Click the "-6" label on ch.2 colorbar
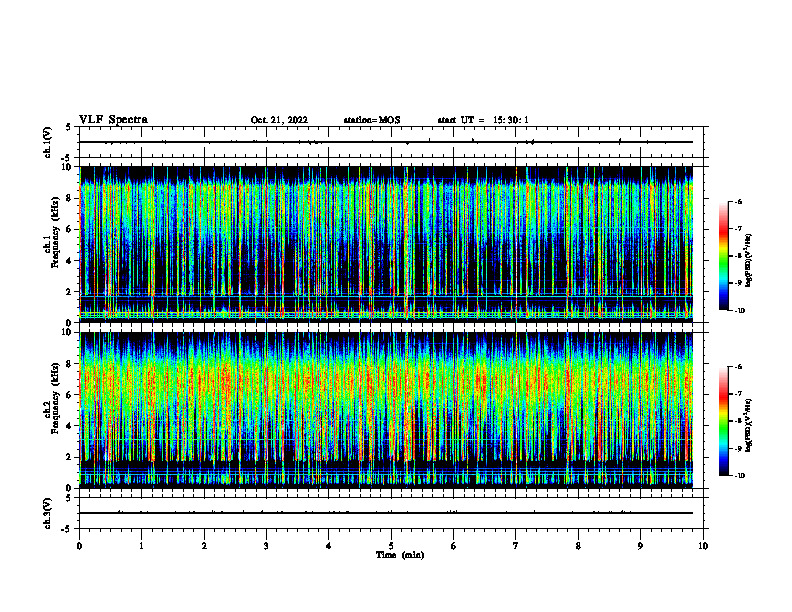This screenshot has width=792, height=612. pyautogui.click(x=738, y=367)
